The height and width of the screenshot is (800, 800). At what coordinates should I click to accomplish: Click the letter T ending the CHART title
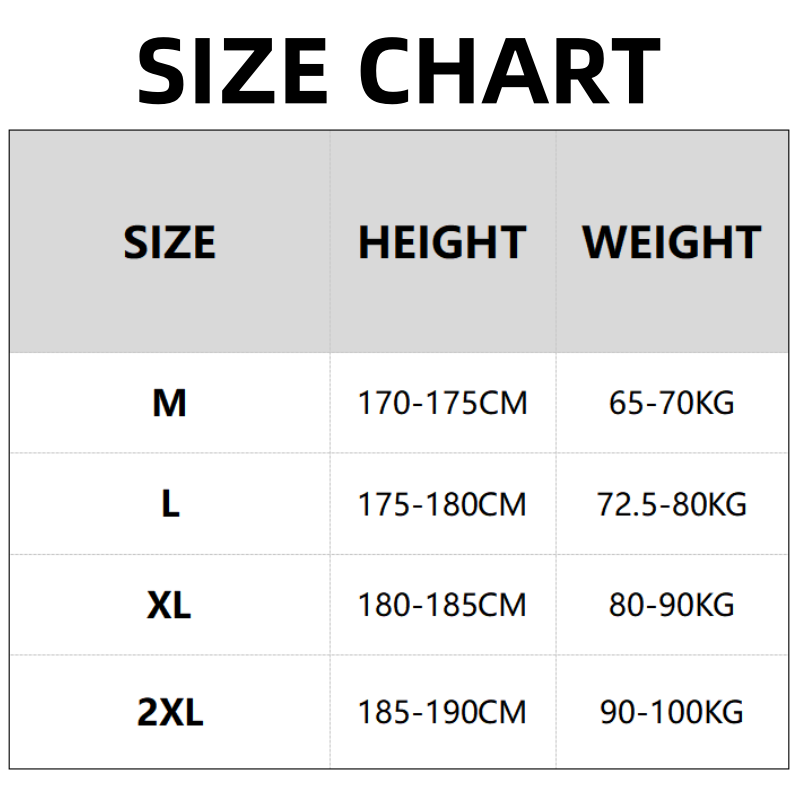click(x=629, y=70)
